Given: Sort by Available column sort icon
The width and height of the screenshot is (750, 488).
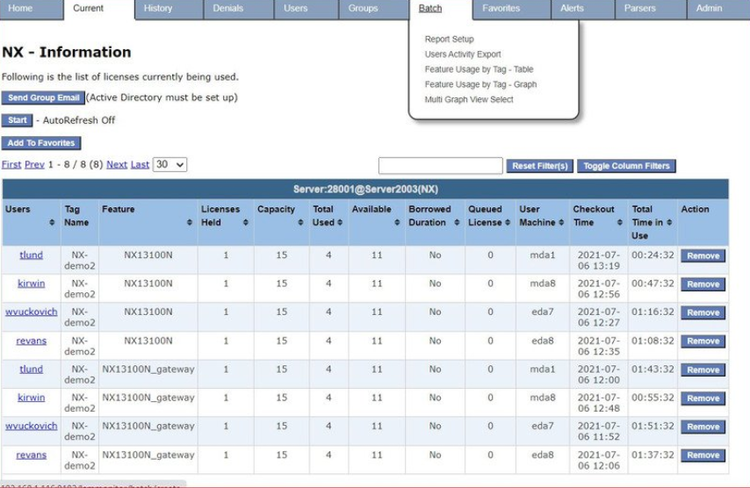Looking at the screenshot, I should point(396,222).
